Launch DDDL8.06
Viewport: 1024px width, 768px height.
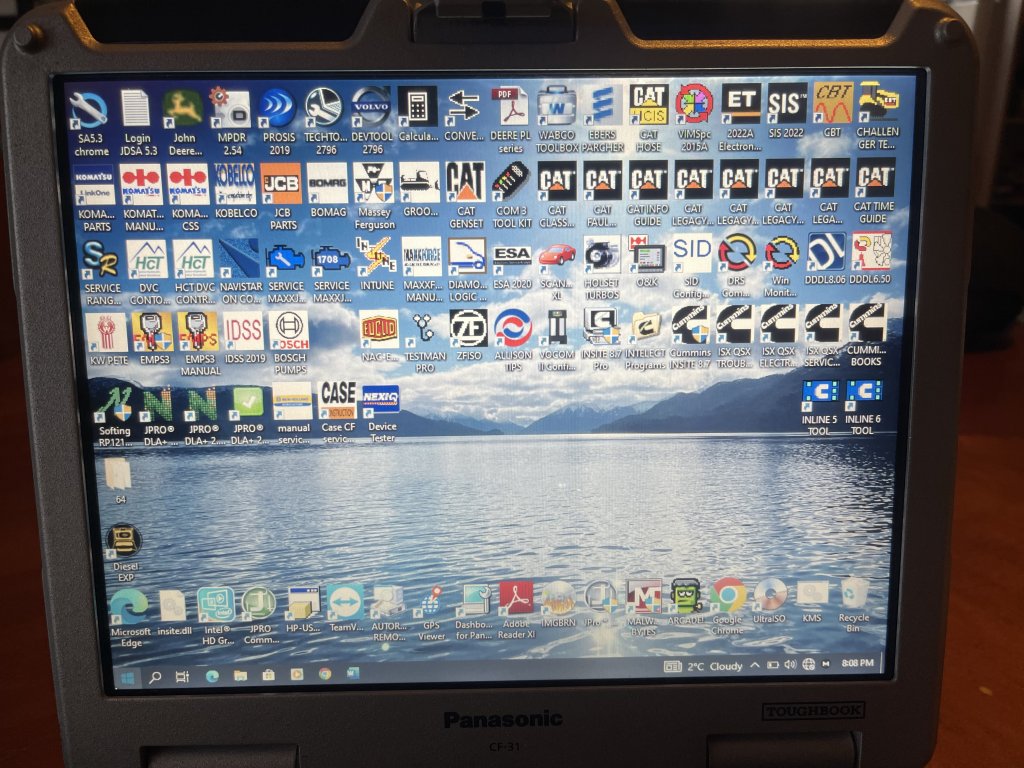click(x=826, y=253)
